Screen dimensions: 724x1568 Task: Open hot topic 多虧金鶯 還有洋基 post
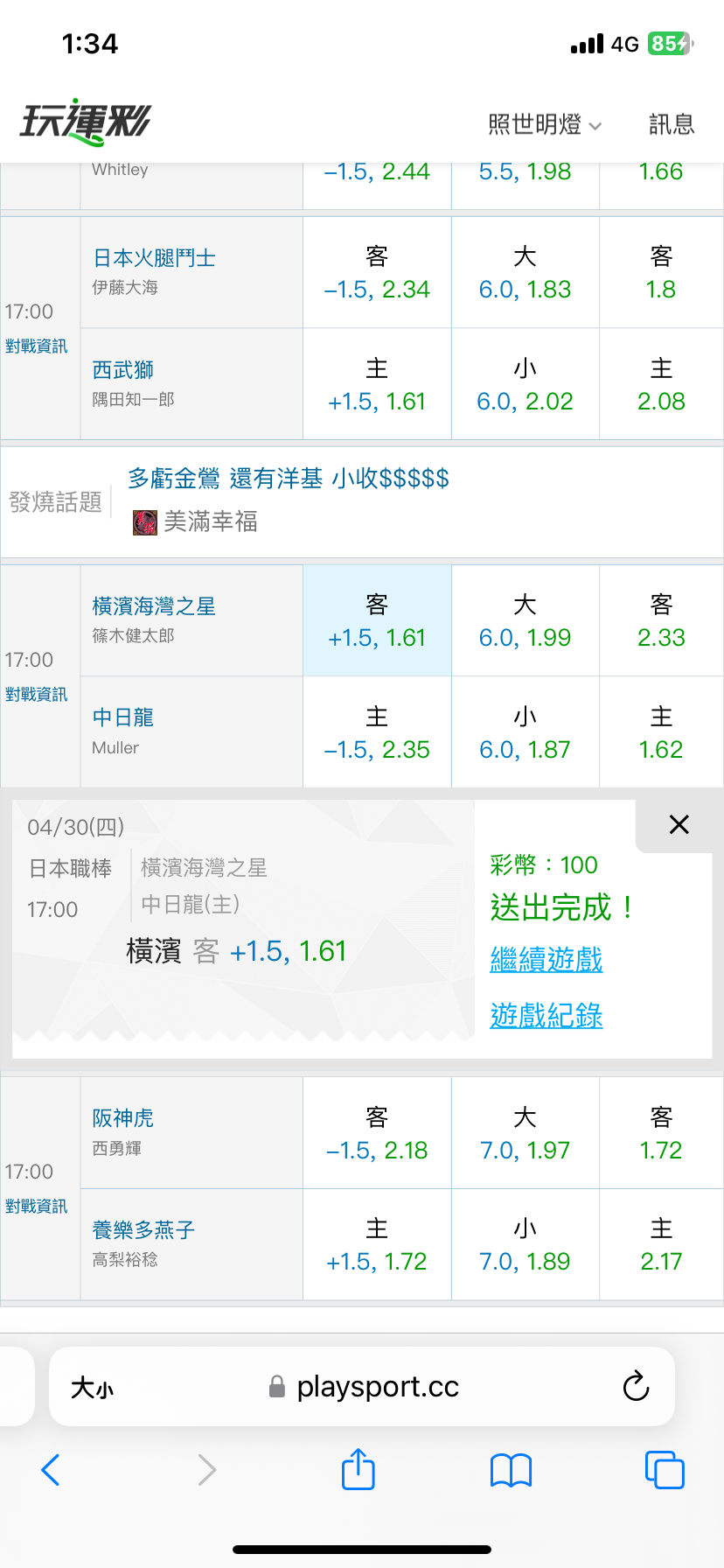289,479
